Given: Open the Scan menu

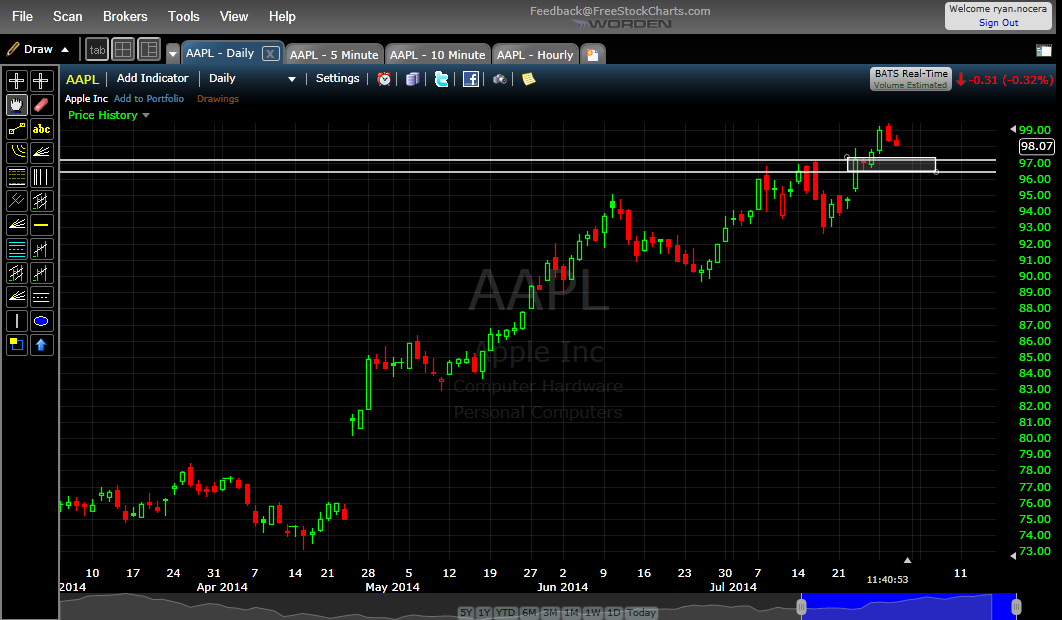Looking at the screenshot, I should coord(68,16).
